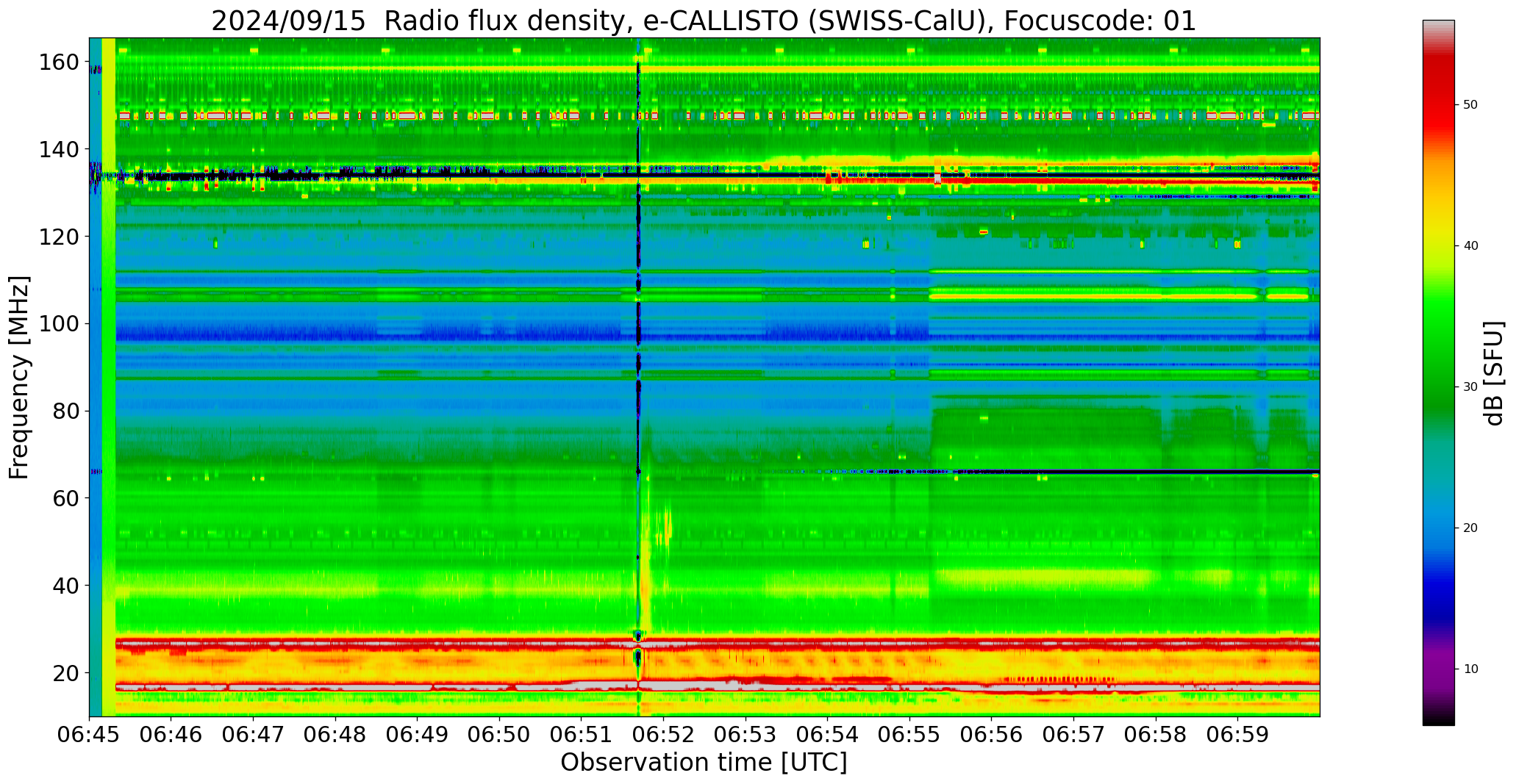Click the 06:47 time tick label
1516x784 pixels.
pos(254,736)
